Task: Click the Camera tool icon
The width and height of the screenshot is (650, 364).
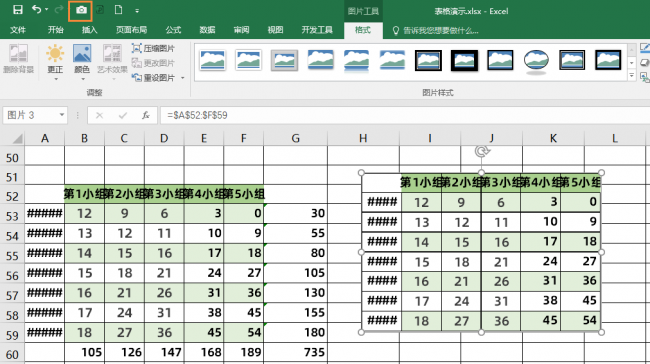Action: click(81, 10)
